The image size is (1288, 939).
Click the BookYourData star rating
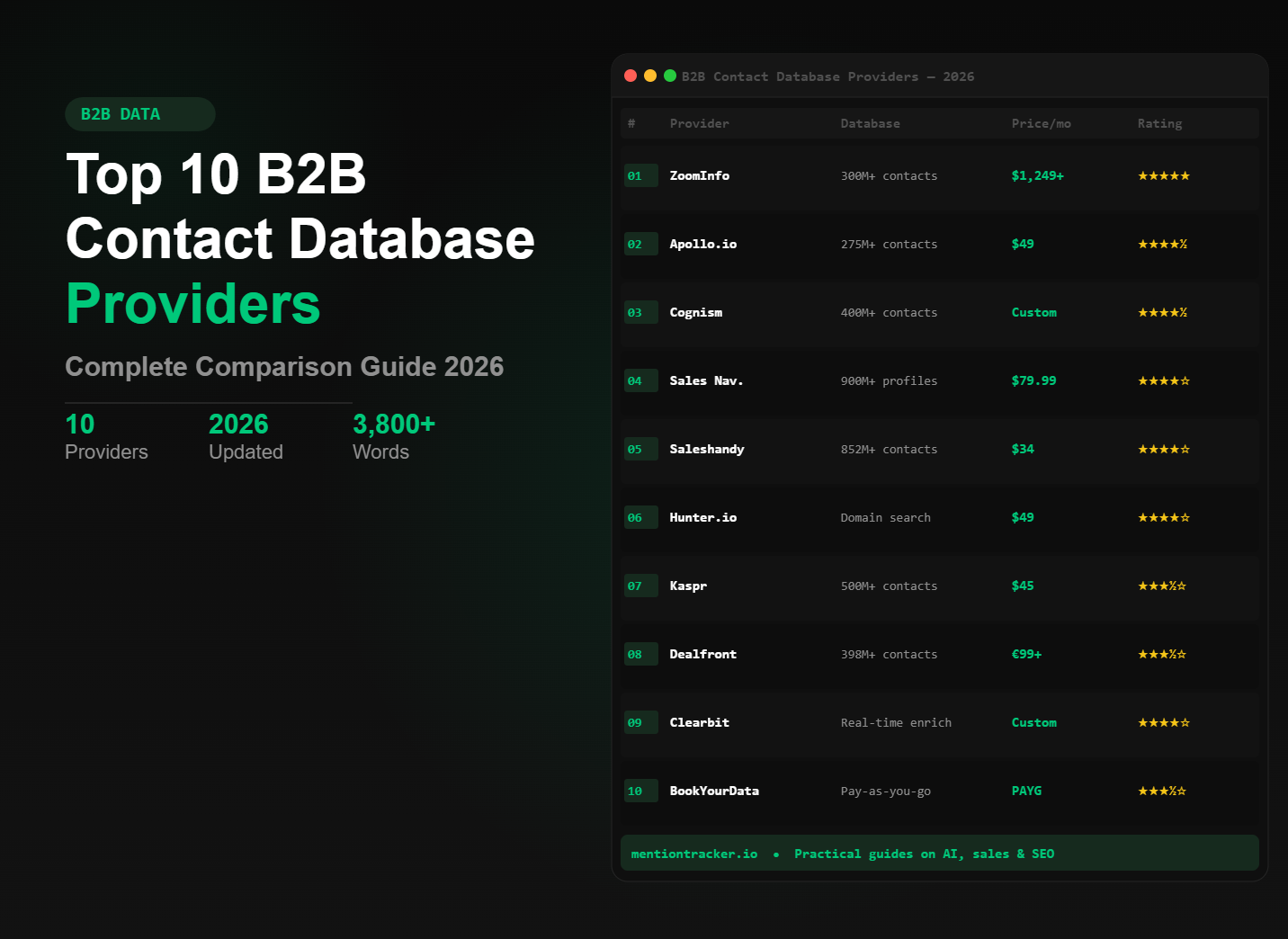click(1162, 791)
